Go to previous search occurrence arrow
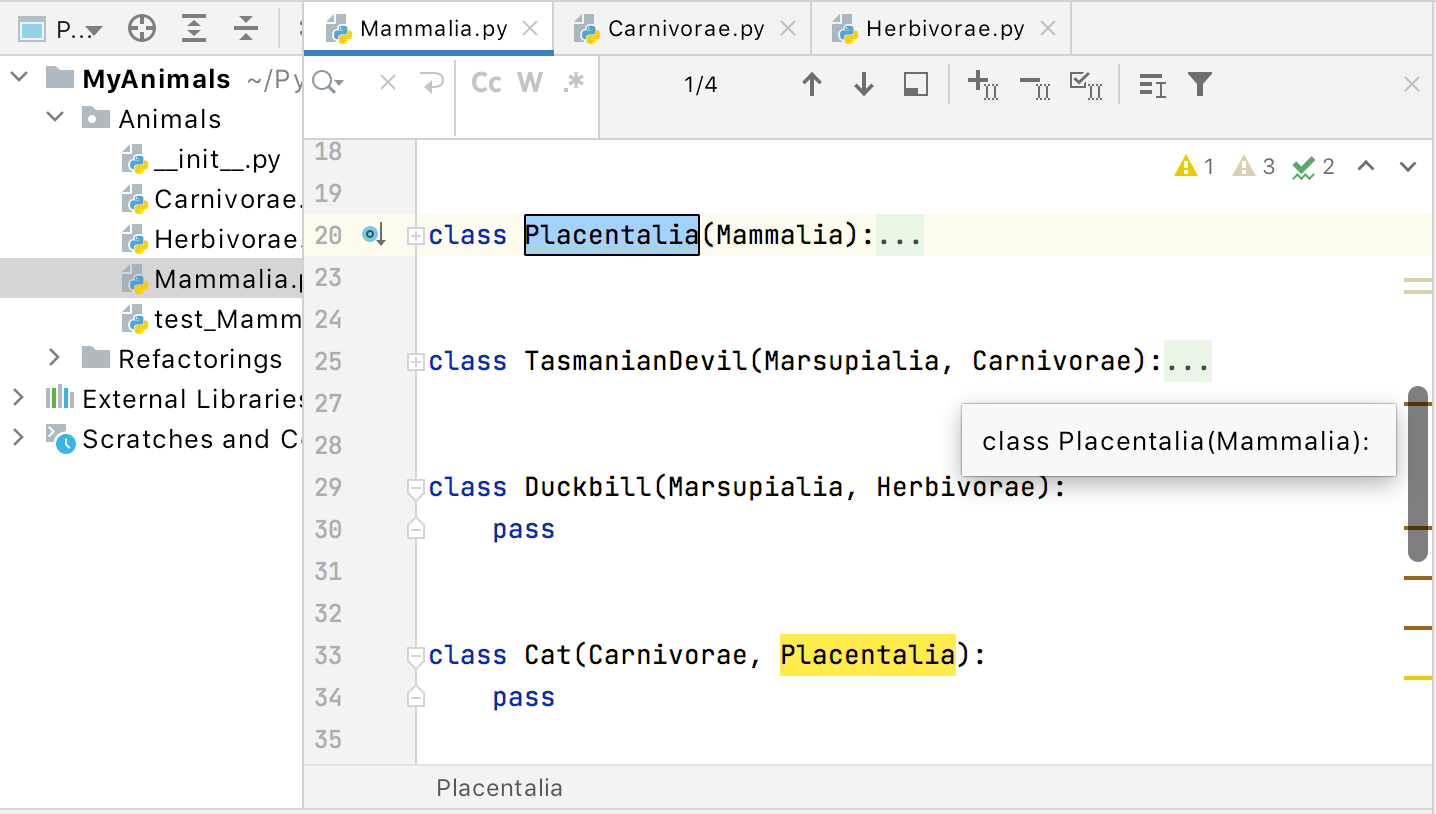The image size is (1436, 814). tap(812, 85)
